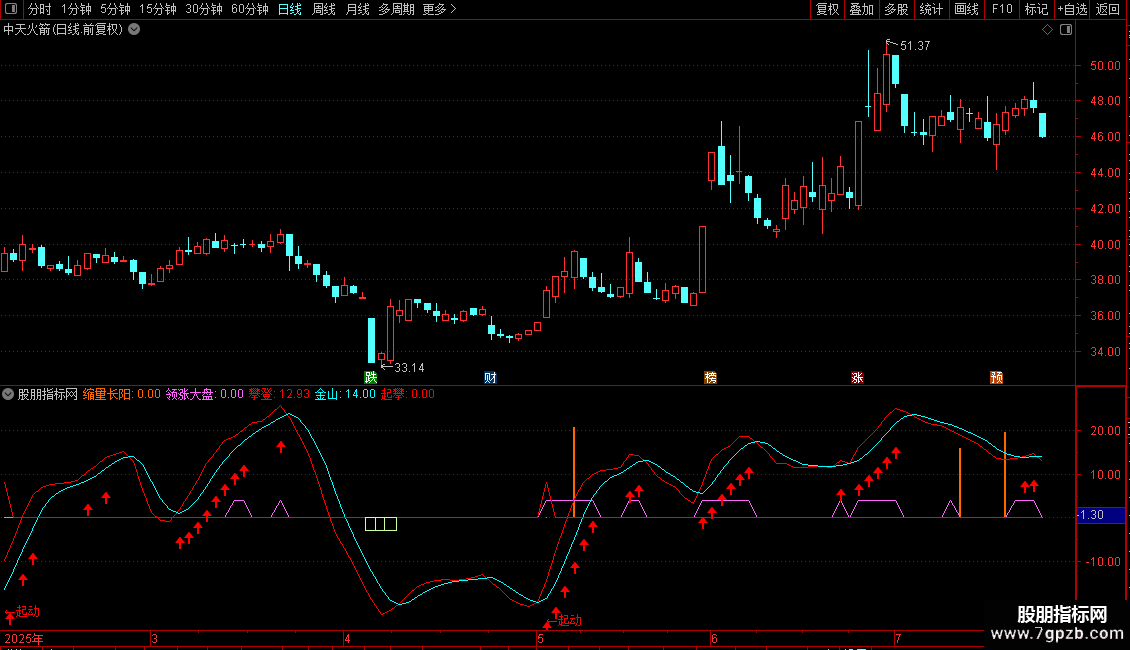Select the 30分钟 period
The width and height of the screenshot is (1130, 650).
(204, 9)
